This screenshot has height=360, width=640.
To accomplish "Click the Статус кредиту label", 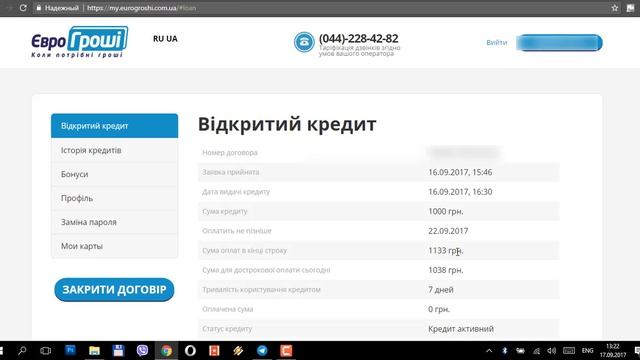I will pyautogui.click(x=227, y=329).
